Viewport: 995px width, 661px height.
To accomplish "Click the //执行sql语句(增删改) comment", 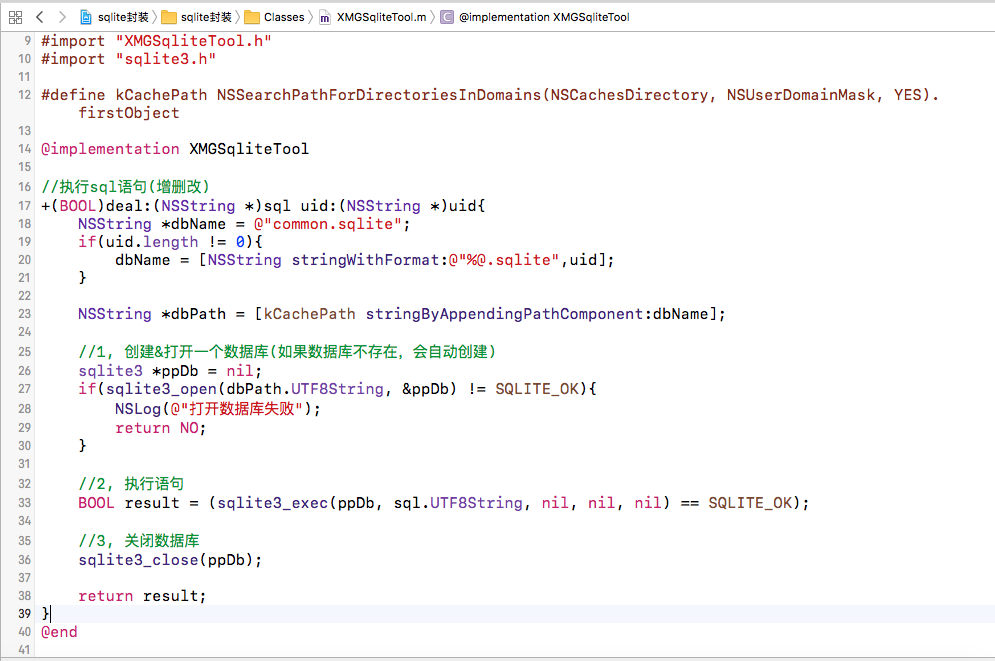I will 125,187.
